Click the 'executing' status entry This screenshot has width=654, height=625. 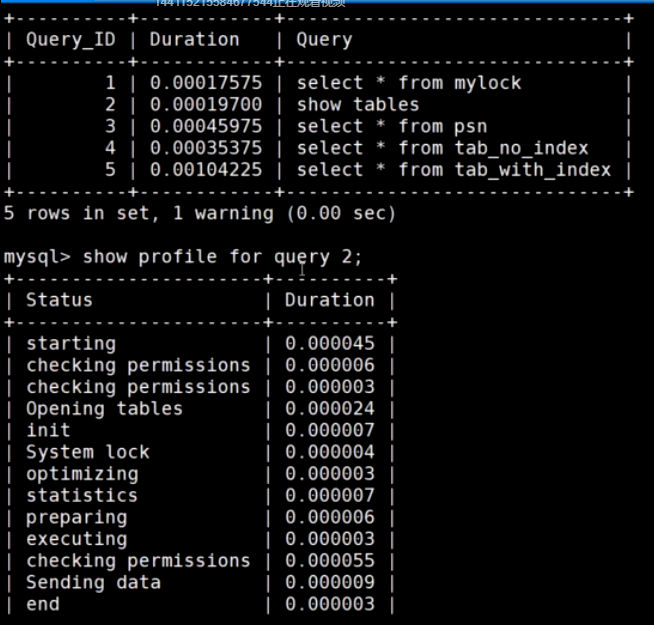pos(76,539)
